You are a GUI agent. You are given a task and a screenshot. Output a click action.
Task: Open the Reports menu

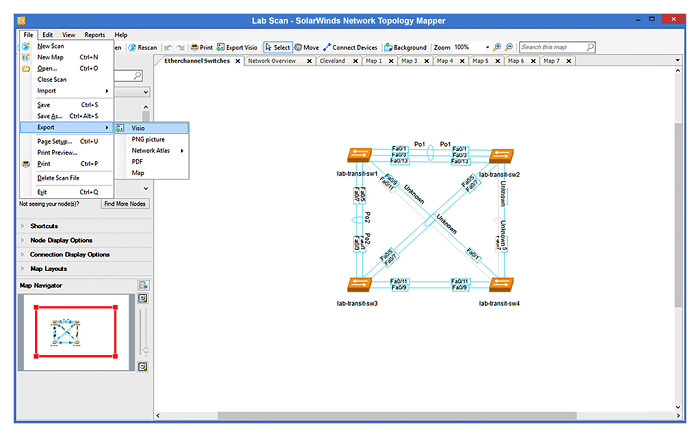pos(95,35)
